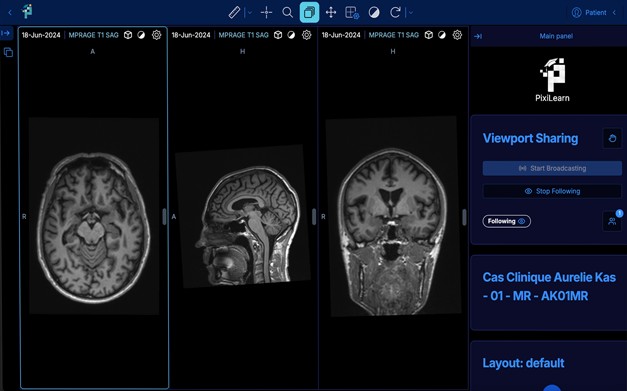Click the PixiLearn logo in top bar

coord(27,12)
